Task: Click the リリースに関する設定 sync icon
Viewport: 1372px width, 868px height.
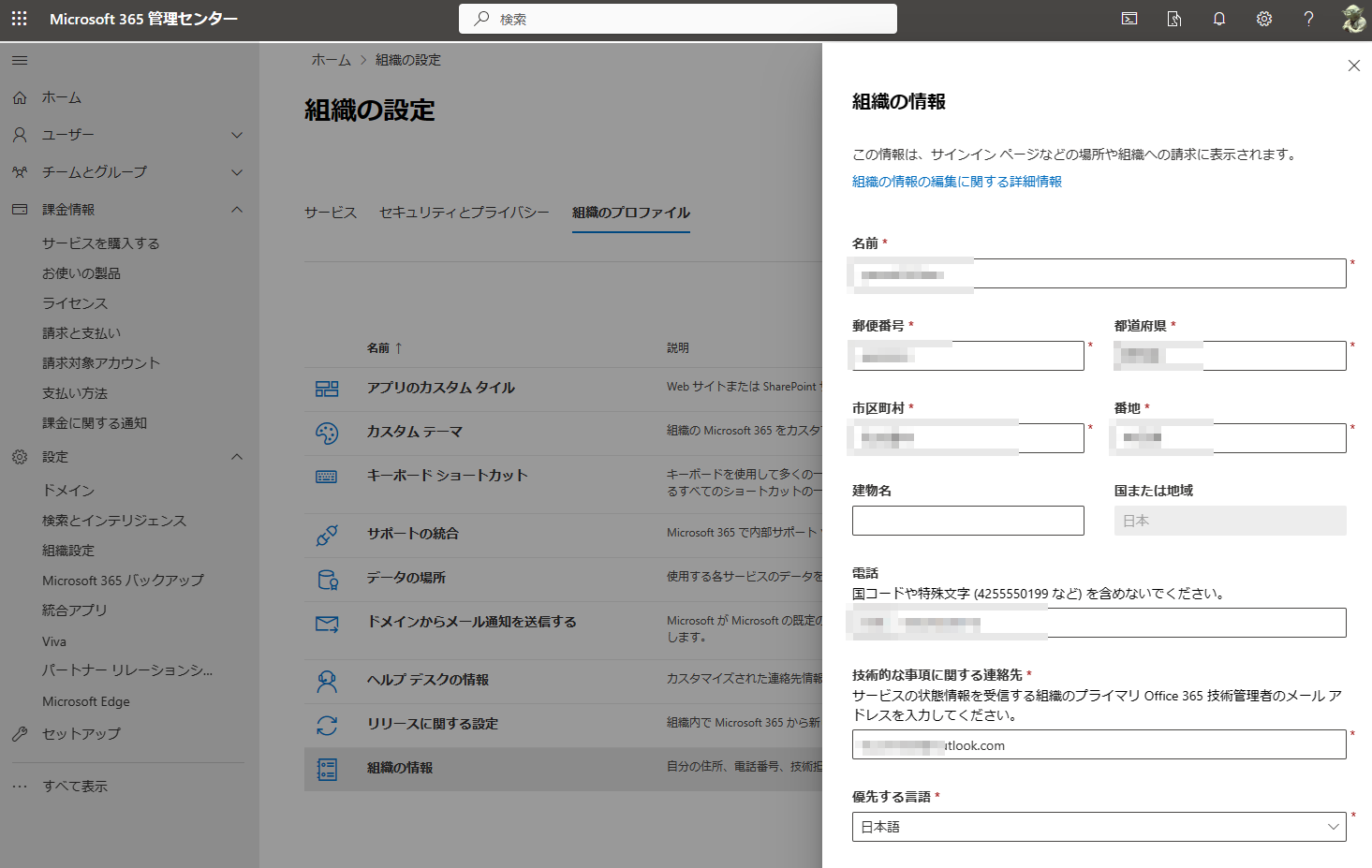Action: (329, 724)
